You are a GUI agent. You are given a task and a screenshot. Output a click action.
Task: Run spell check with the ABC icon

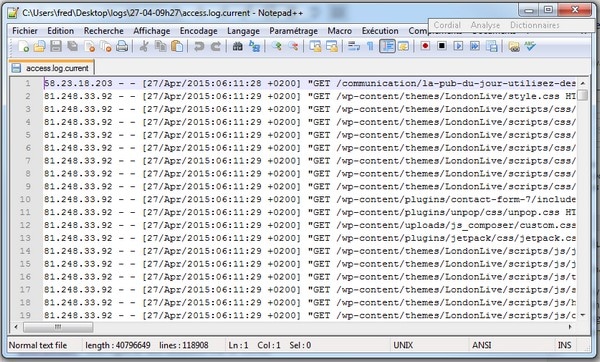point(530,46)
